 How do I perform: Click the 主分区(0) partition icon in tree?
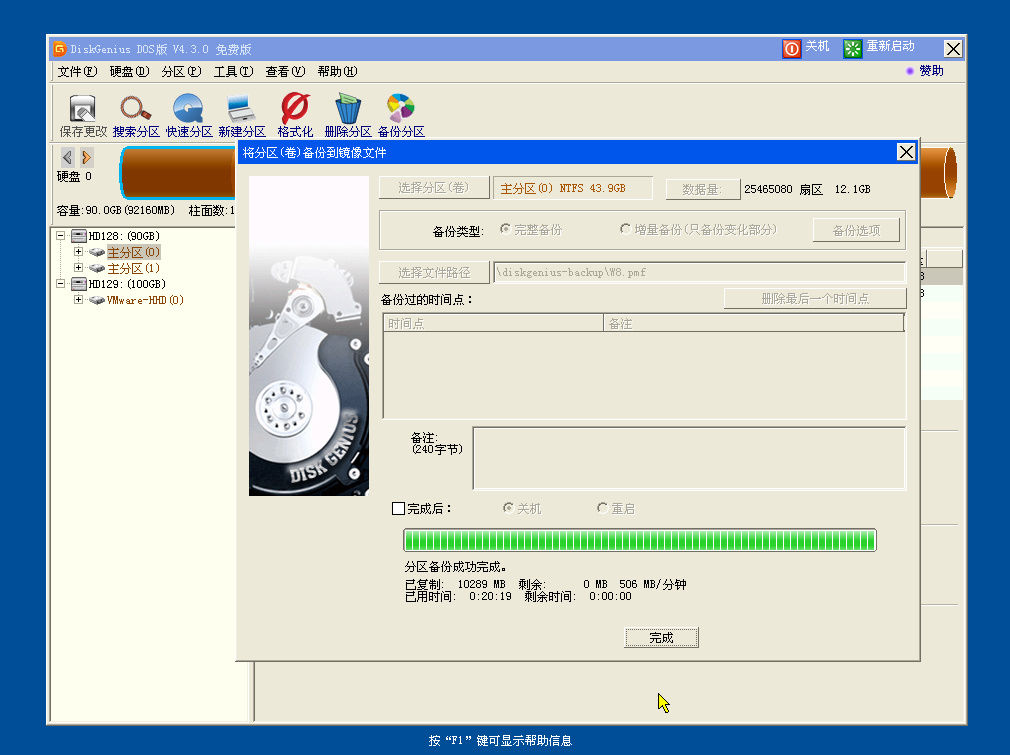pos(97,252)
